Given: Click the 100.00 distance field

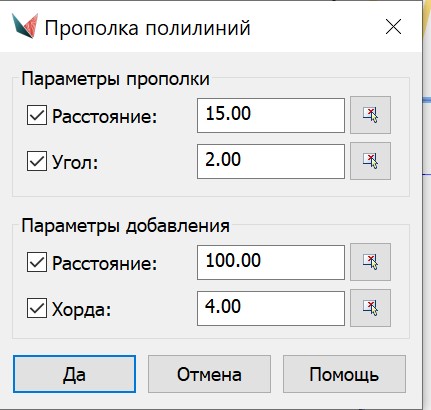Looking at the screenshot, I should pos(271,262).
